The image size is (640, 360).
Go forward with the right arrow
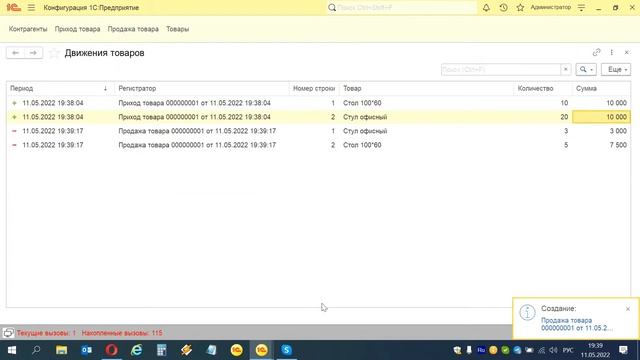(33, 53)
